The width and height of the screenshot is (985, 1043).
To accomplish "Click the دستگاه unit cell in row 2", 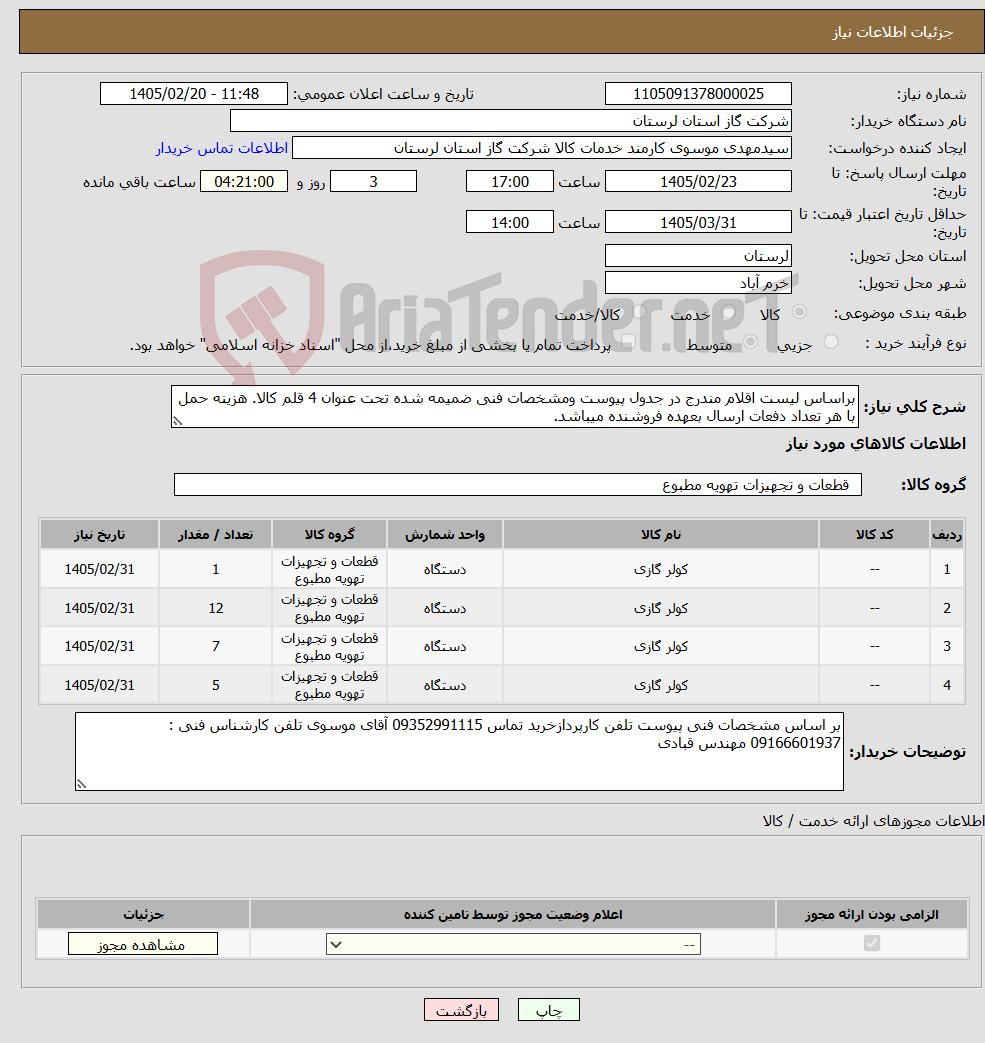I will [x=445, y=608].
